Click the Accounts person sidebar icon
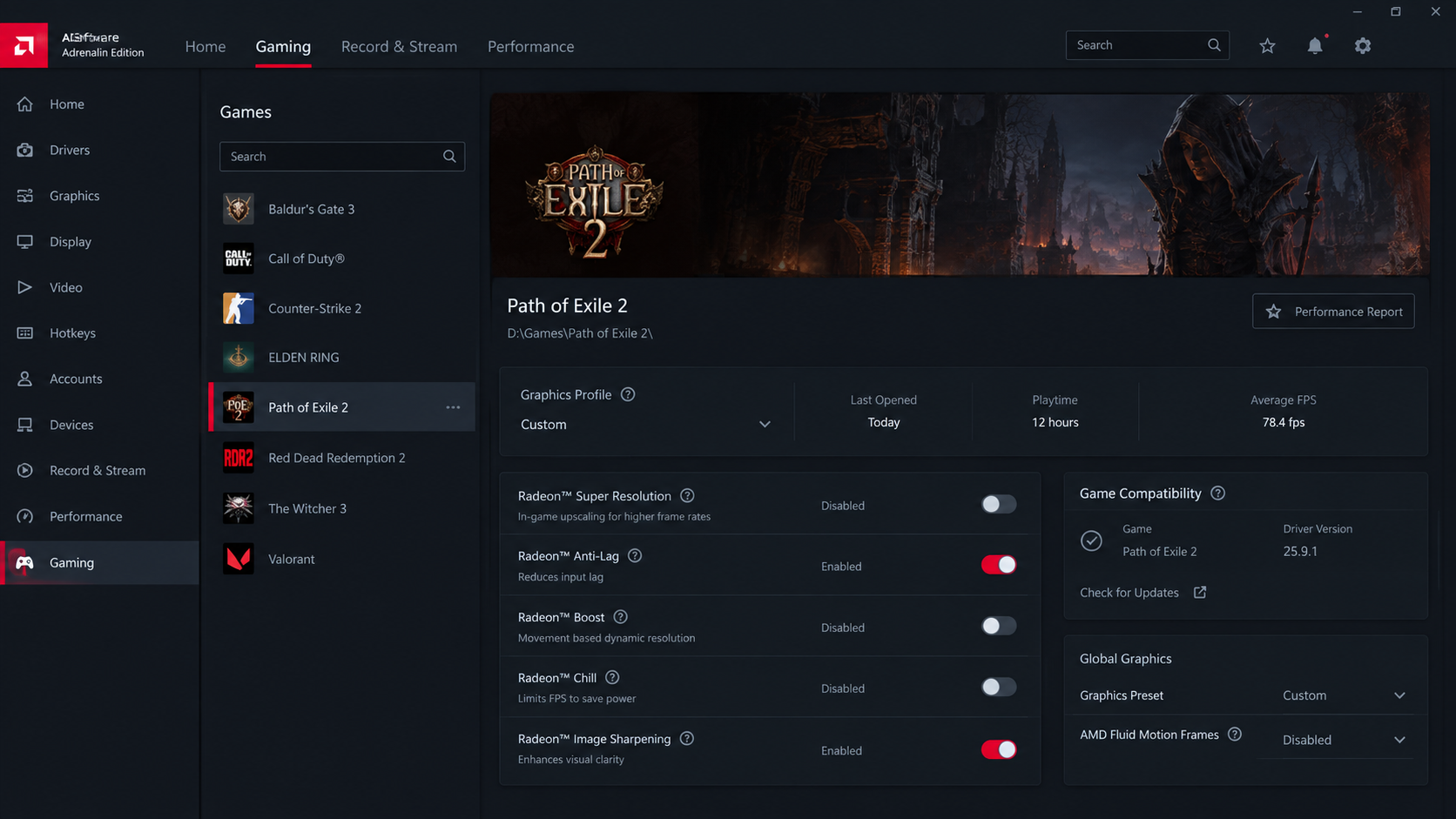This screenshot has height=819, width=1456. pos(25,379)
